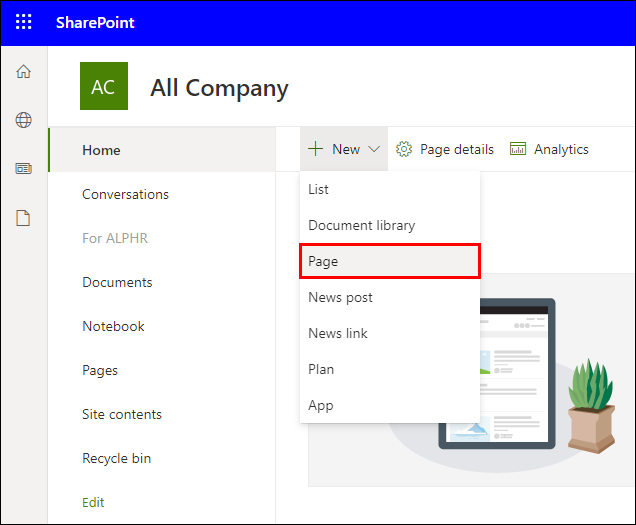The height and width of the screenshot is (525, 636).
Task: Open My sites globe icon
Action: (24, 120)
